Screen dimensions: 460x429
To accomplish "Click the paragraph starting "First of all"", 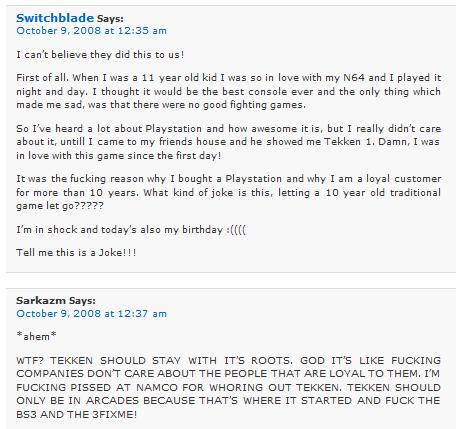I will 229,91.
